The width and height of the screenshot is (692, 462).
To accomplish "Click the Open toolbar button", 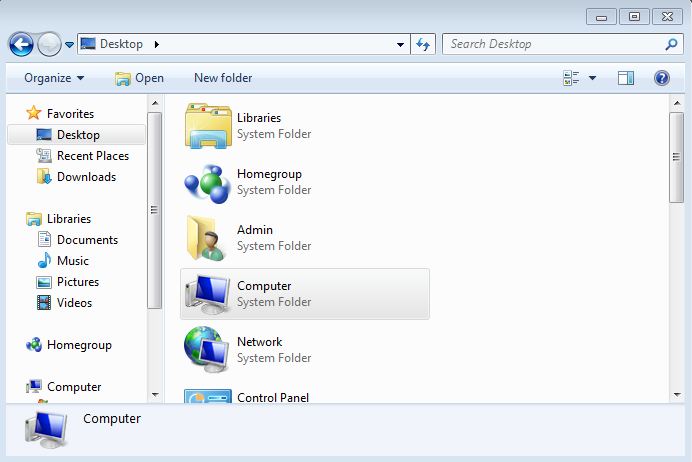I will pos(139,78).
